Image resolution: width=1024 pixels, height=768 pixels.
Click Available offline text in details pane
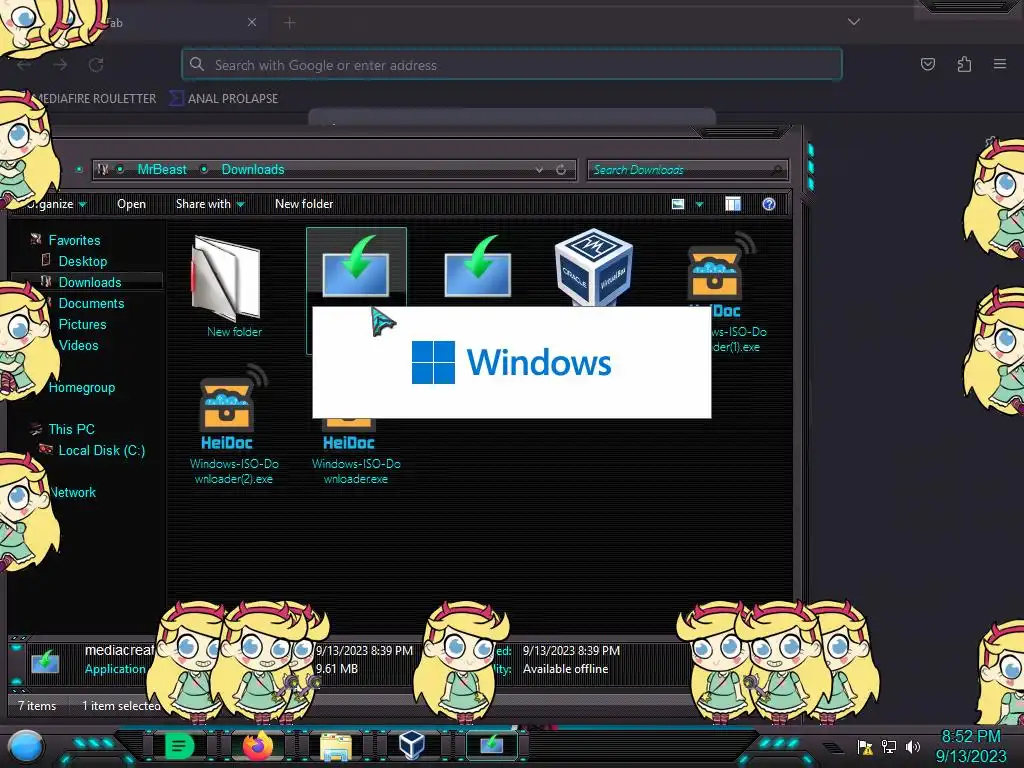point(566,669)
